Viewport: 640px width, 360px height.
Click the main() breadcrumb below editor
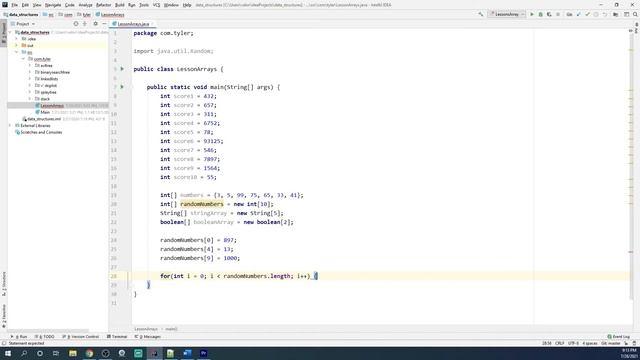(171, 329)
